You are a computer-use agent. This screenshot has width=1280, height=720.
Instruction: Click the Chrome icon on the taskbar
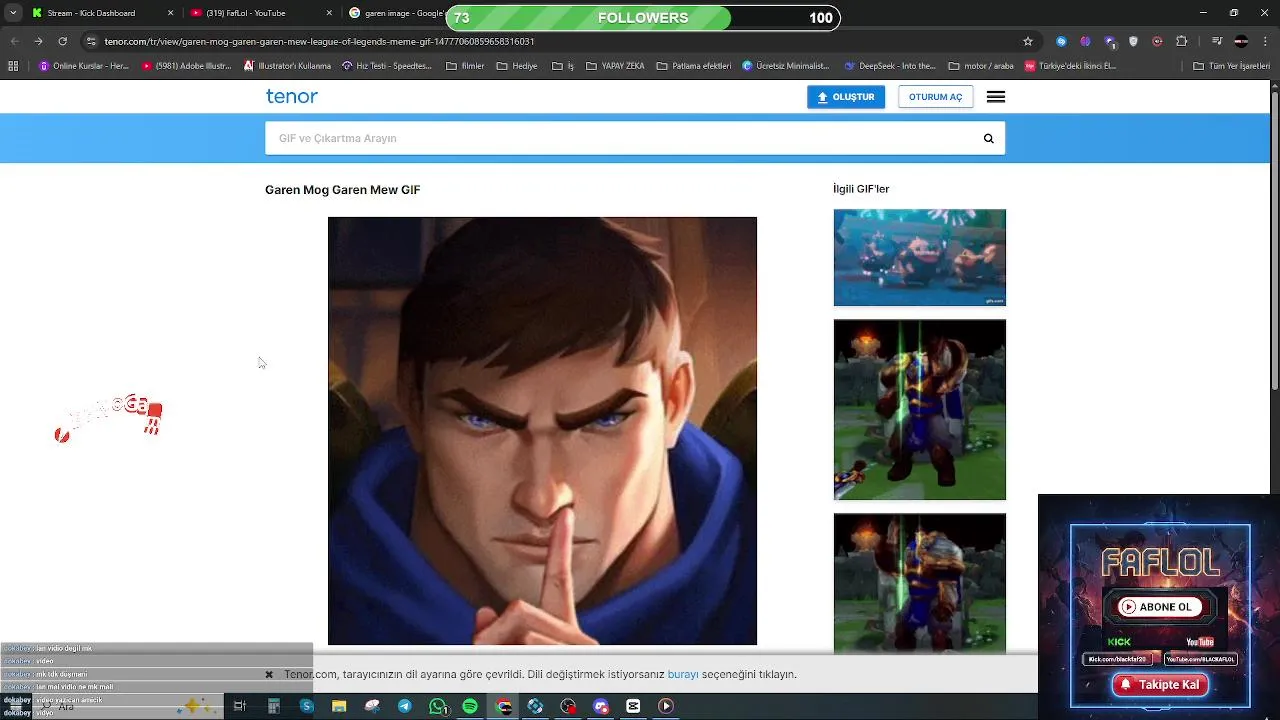pyautogui.click(x=503, y=706)
